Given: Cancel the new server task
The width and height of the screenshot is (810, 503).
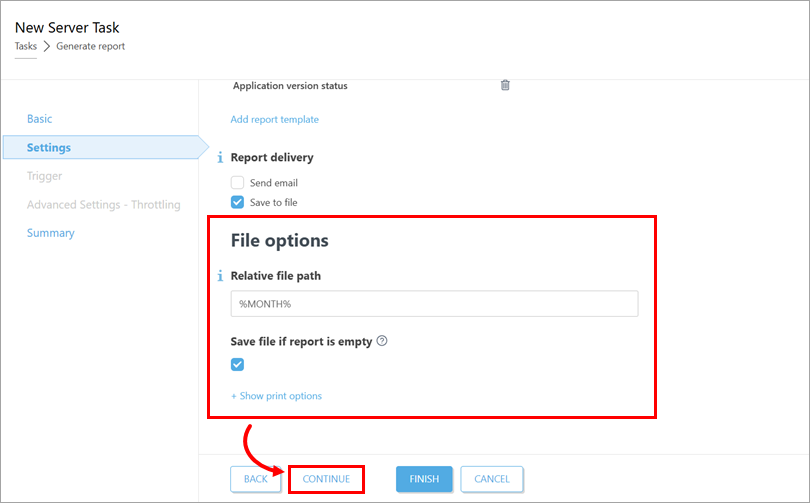Looking at the screenshot, I should pos(492,479).
